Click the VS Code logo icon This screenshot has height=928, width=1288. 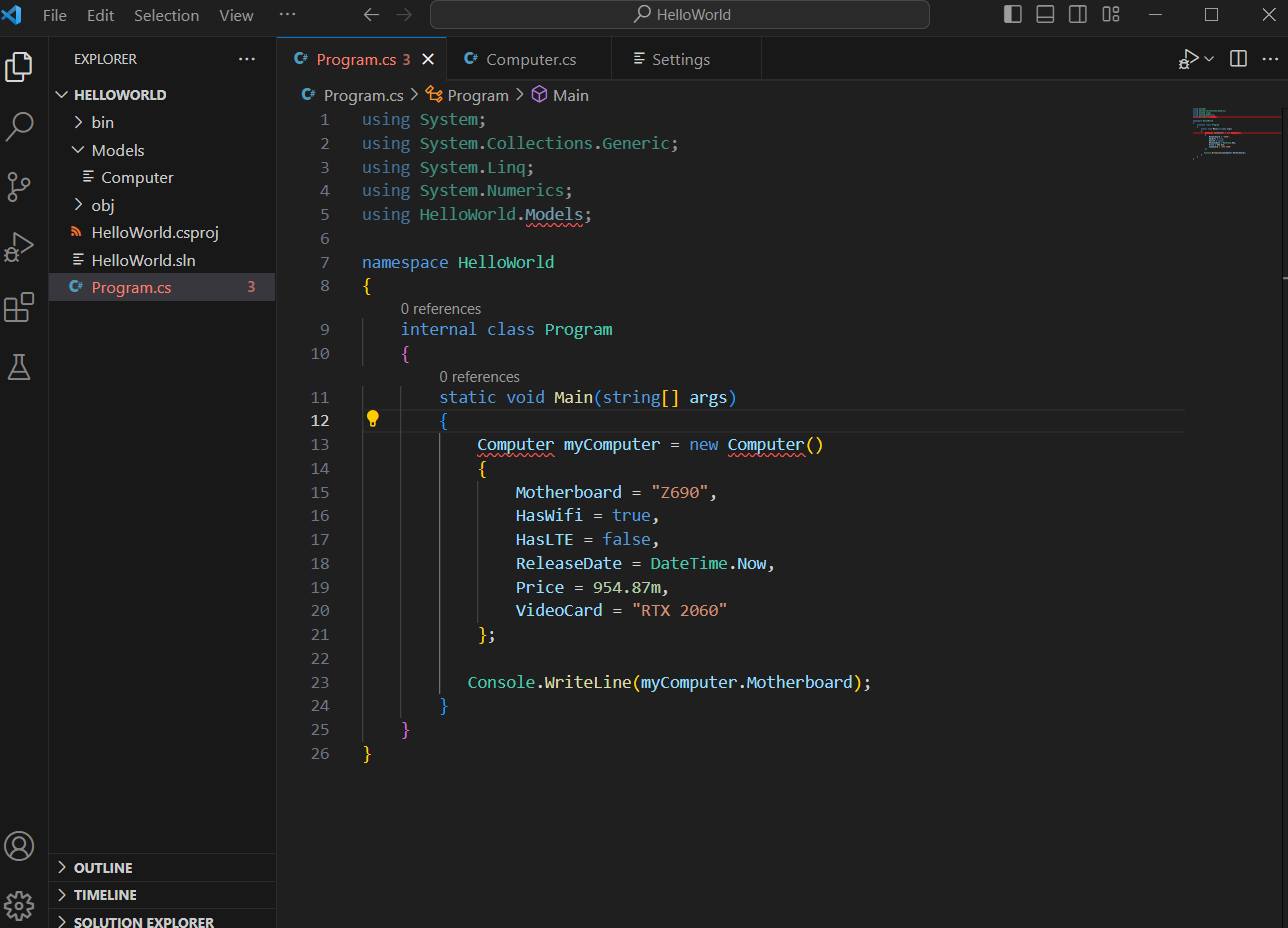[x=11, y=15]
